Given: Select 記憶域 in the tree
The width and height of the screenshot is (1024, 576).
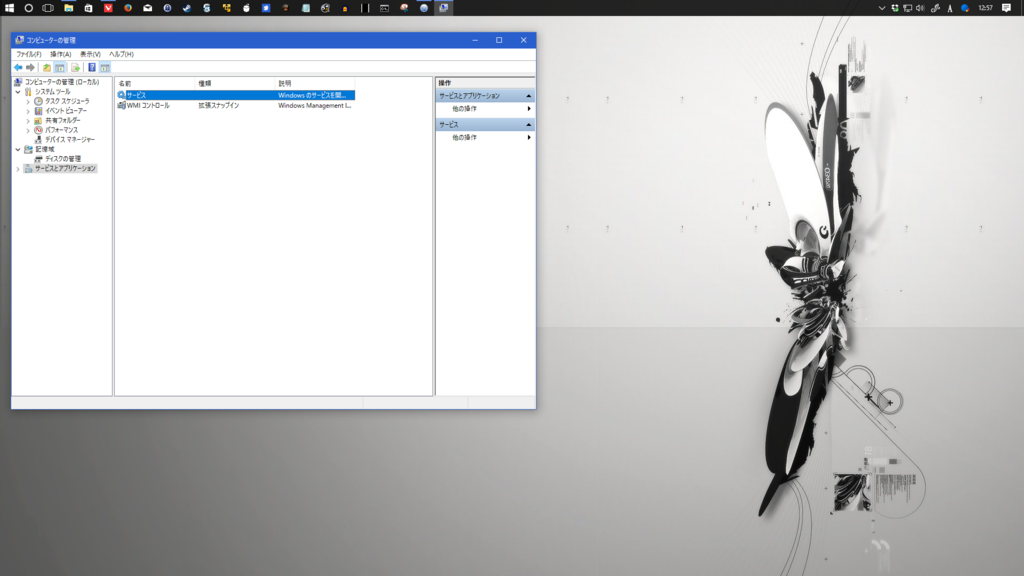Looking at the screenshot, I should (44, 149).
